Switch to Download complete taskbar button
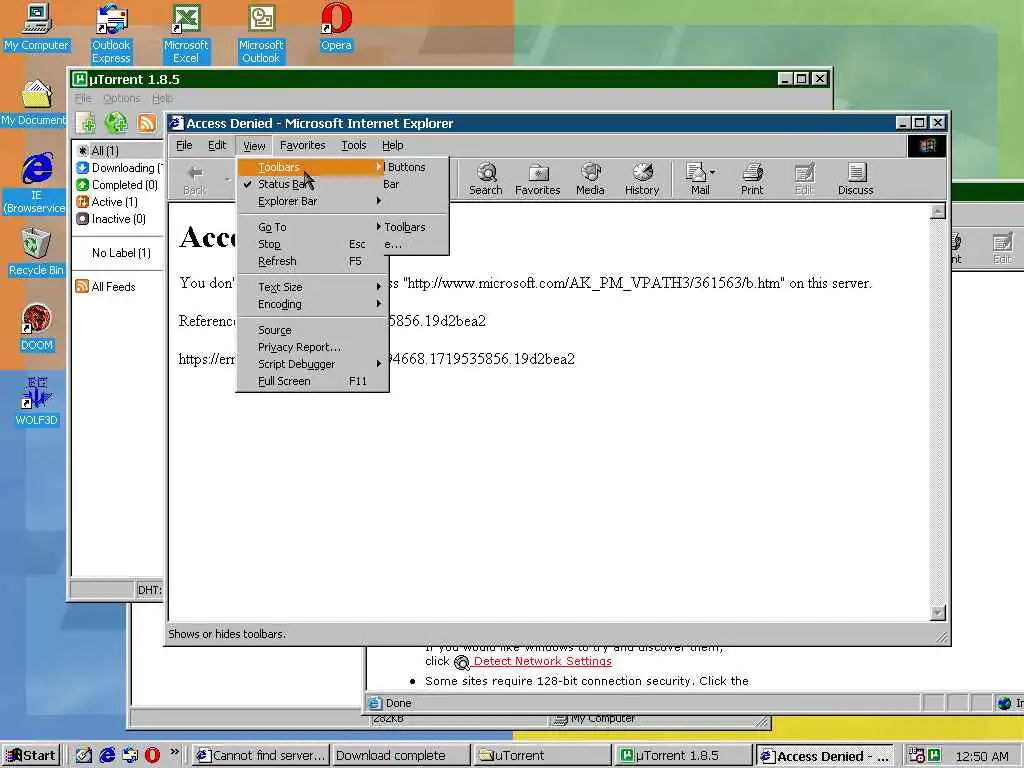Image resolution: width=1024 pixels, height=768 pixels. coord(400,756)
